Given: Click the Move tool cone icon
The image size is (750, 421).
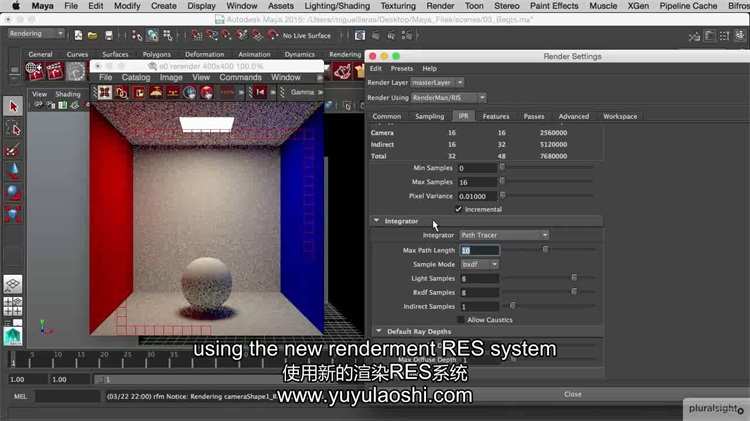Looking at the screenshot, I should [13, 171].
